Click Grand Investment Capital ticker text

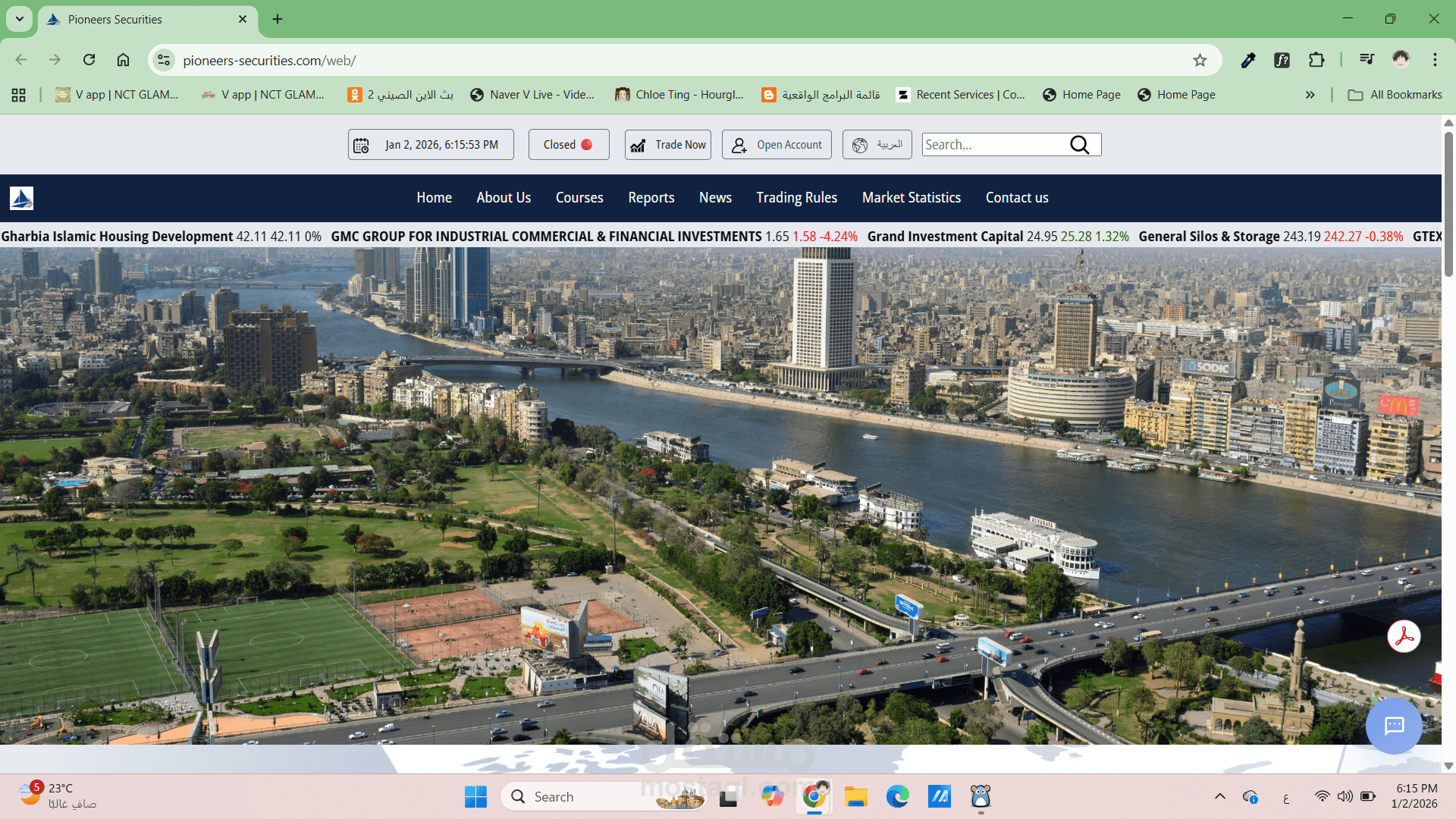(945, 237)
